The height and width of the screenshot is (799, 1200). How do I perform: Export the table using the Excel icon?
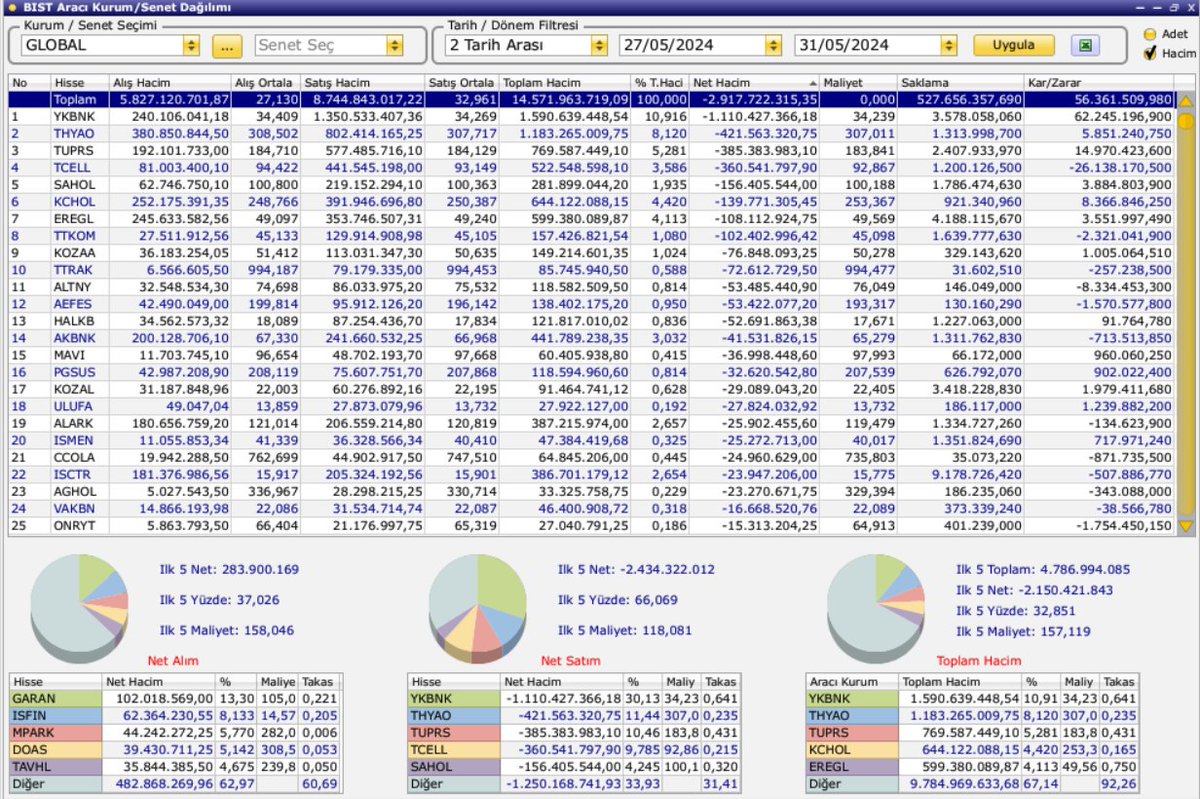coord(1085,46)
